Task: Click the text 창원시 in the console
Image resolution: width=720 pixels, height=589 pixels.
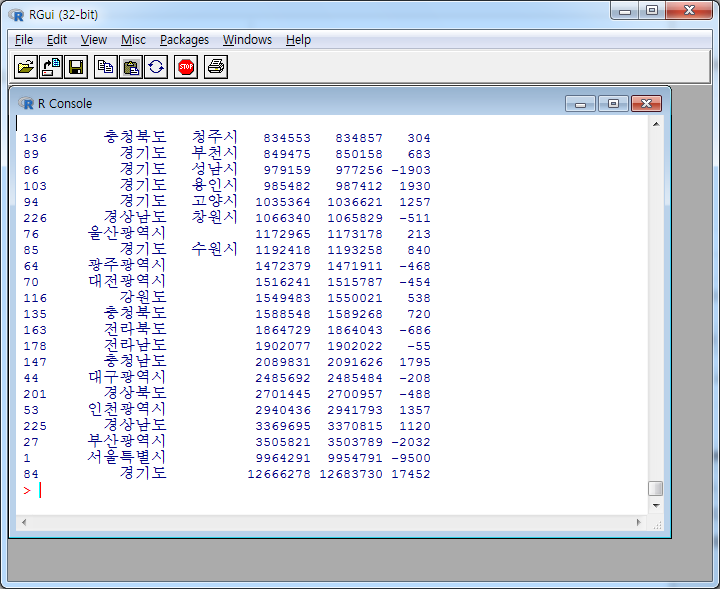Action: coord(214,217)
